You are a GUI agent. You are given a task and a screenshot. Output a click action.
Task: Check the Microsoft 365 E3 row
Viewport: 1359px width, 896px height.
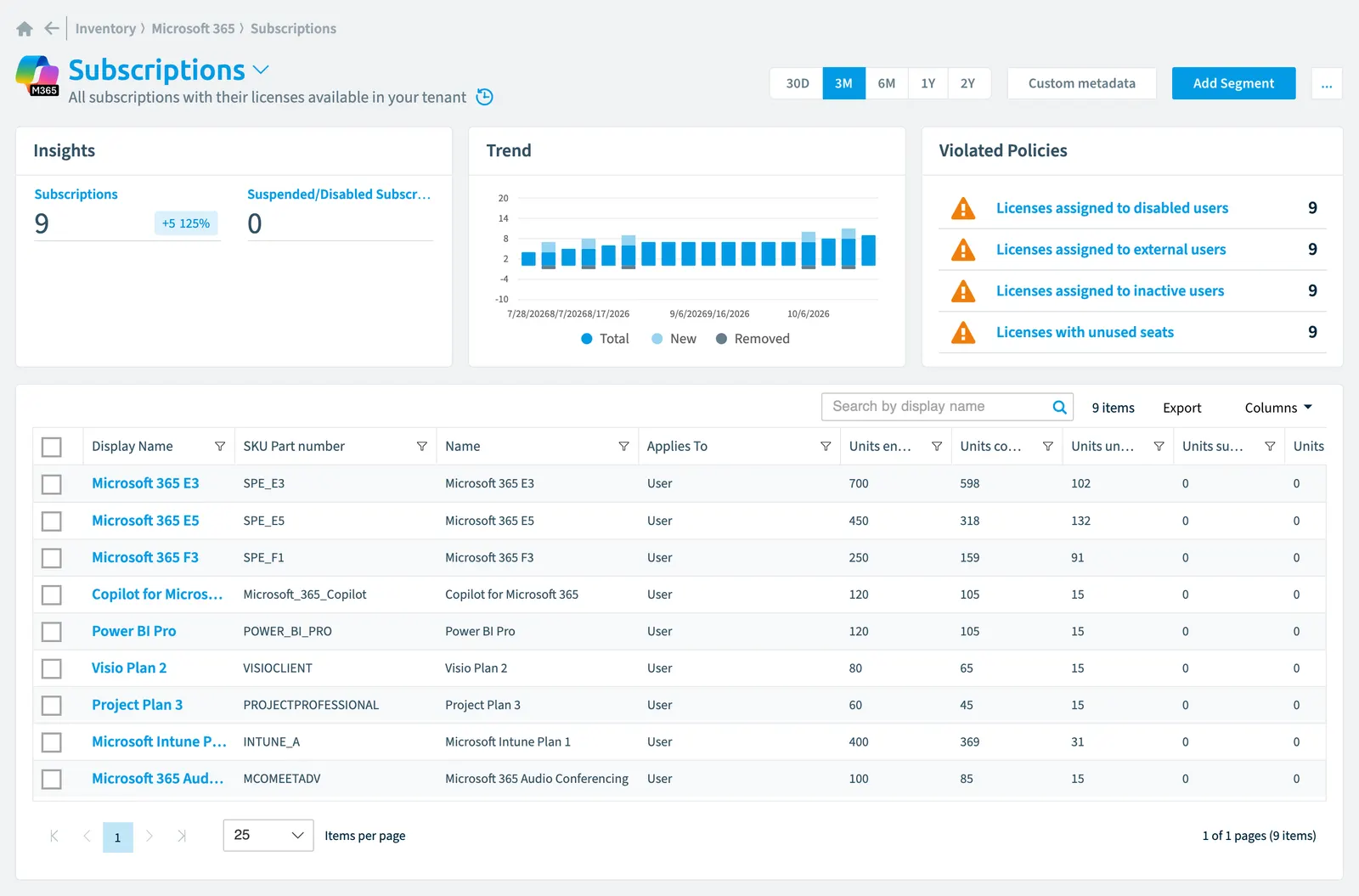click(52, 484)
